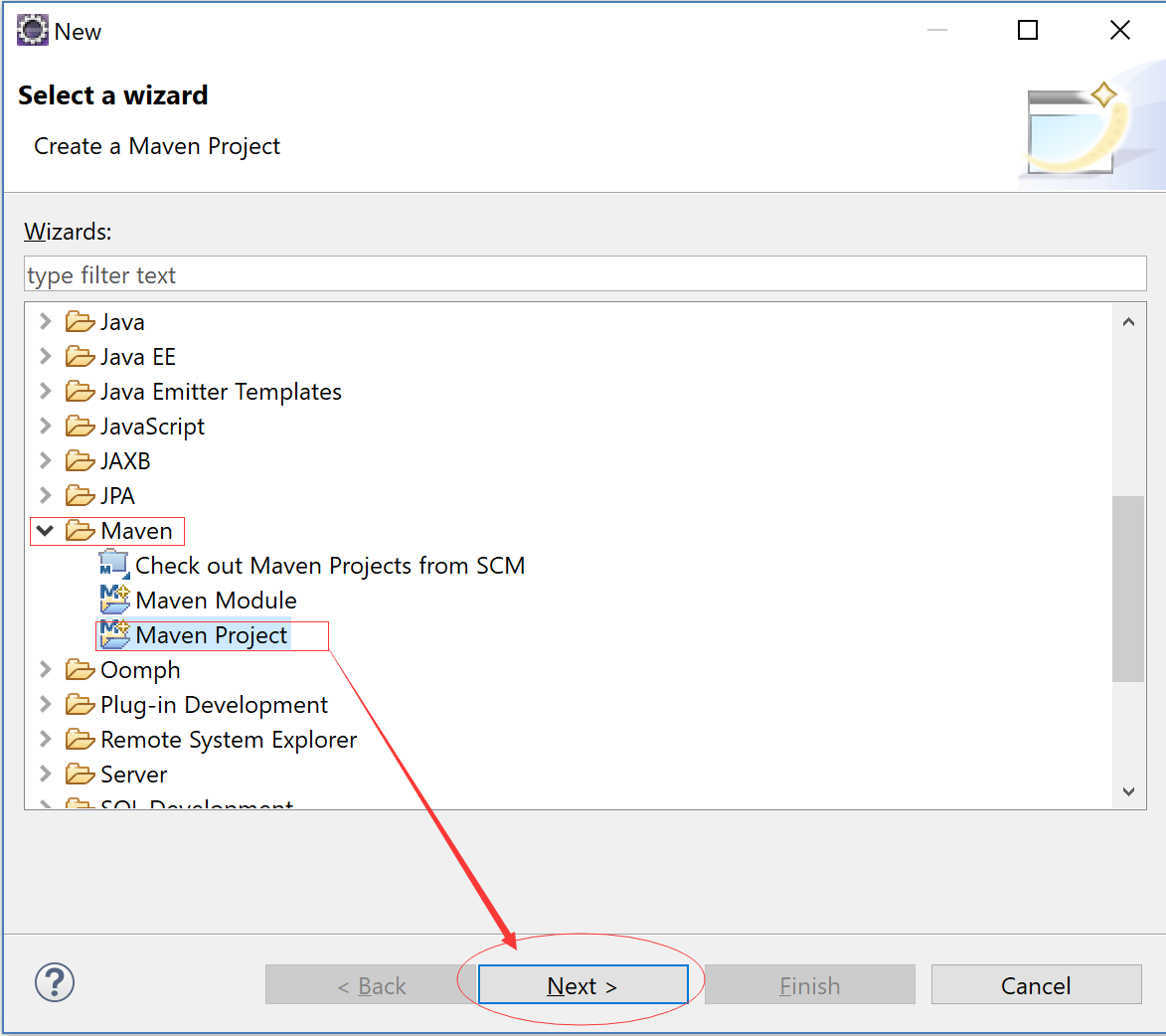The image size is (1166, 1036).
Task: Select the Maven Project wizard
Action: pos(211,635)
